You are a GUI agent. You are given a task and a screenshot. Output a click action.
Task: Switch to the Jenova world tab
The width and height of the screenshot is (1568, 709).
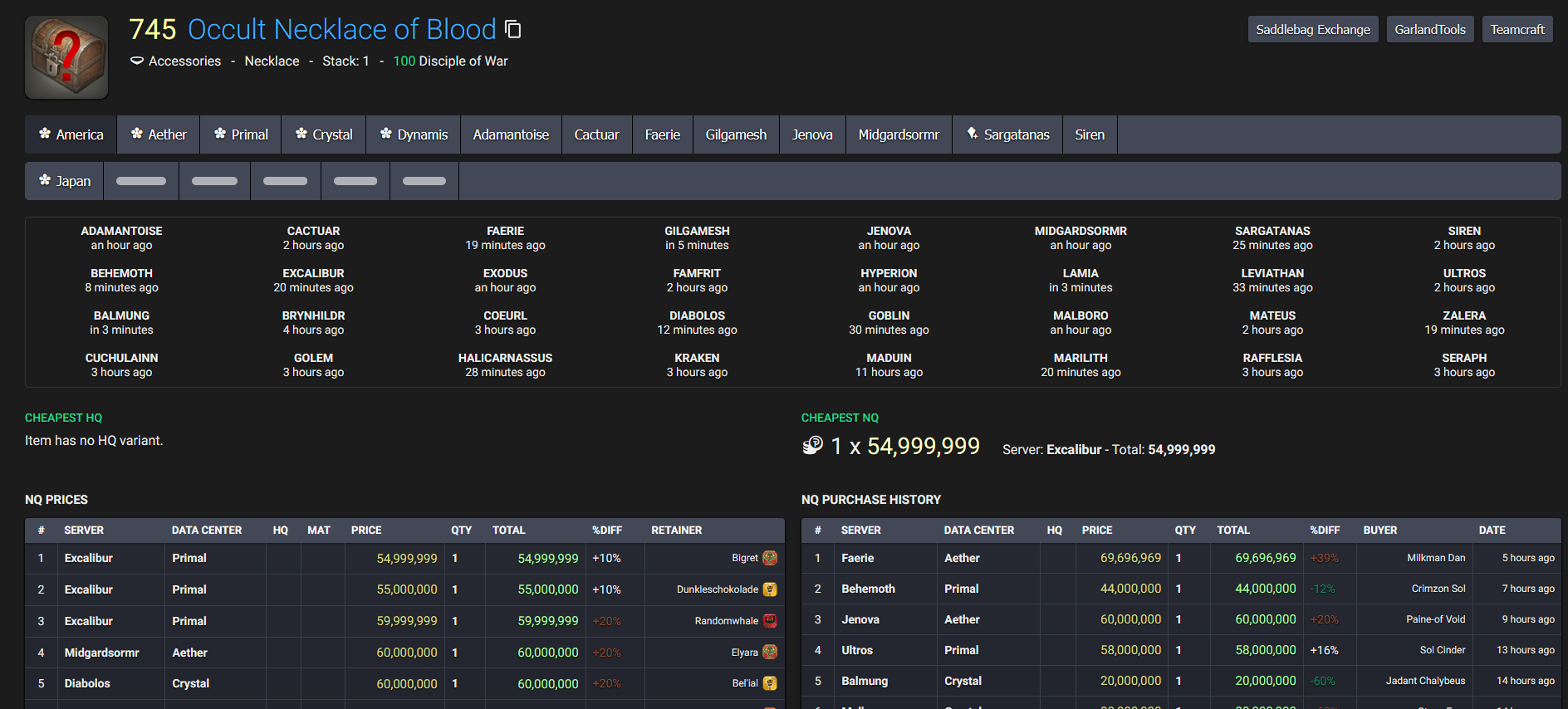pos(812,134)
